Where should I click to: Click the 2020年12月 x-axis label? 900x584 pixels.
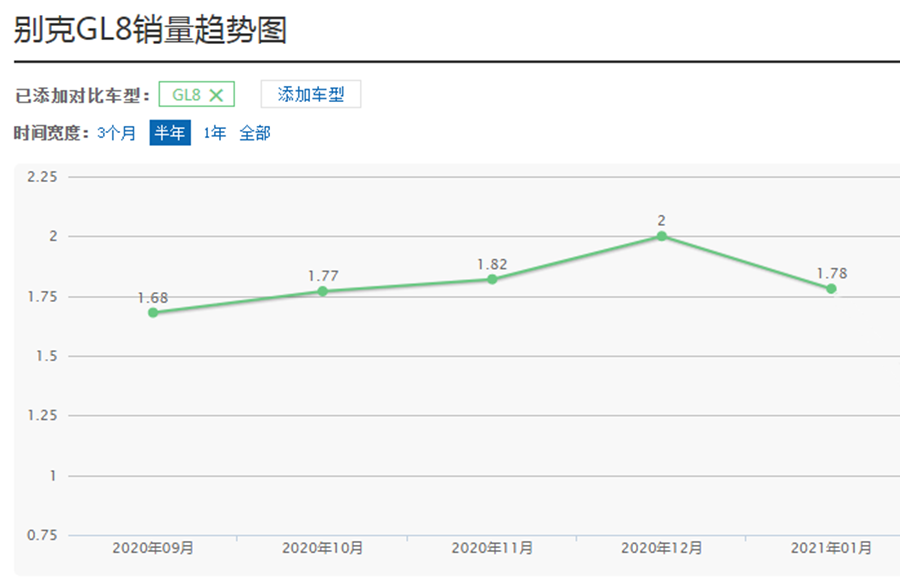(662, 548)
